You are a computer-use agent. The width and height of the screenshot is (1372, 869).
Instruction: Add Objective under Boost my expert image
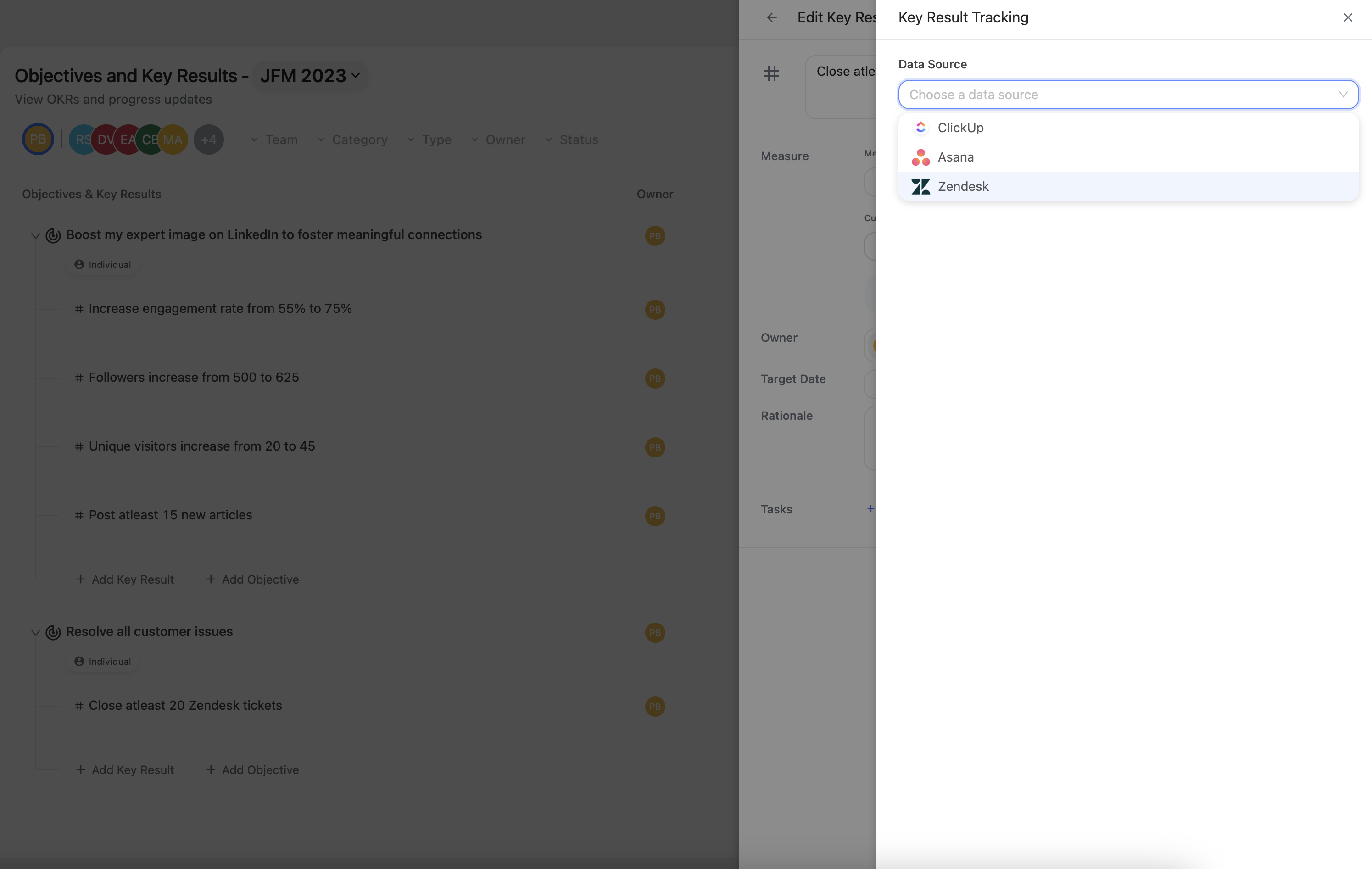252,579
